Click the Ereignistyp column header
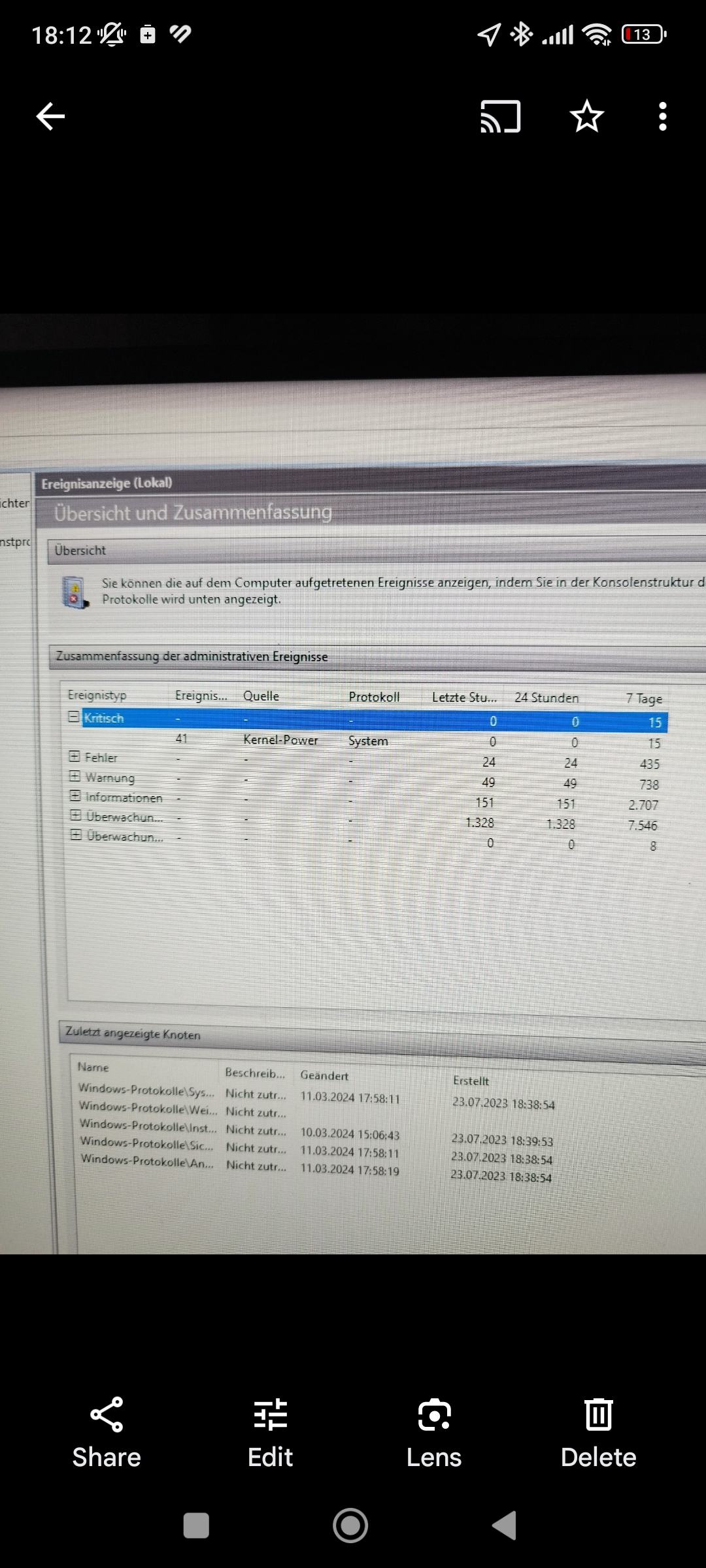This screenshot has height=1568, width=706. pos(97,695)
